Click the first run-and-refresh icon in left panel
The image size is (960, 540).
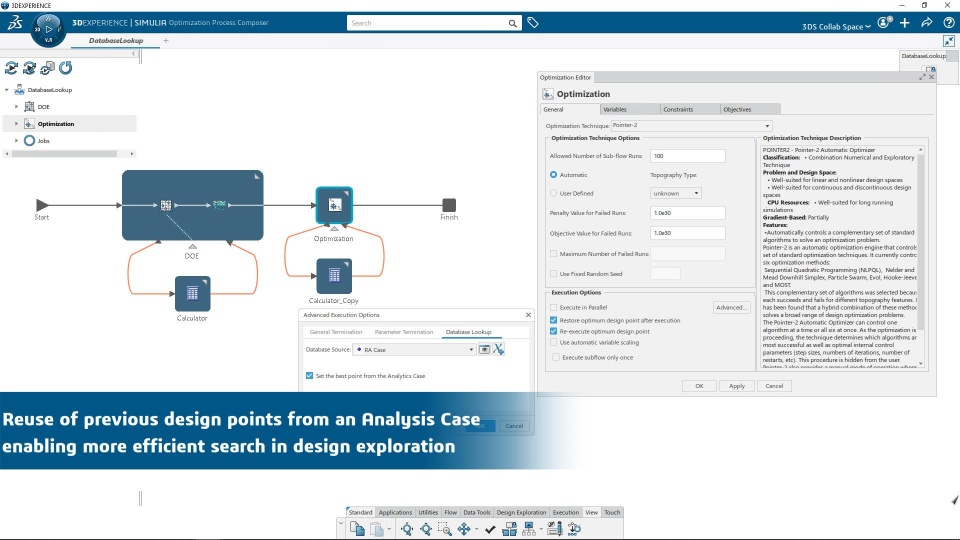click(11, 67)
